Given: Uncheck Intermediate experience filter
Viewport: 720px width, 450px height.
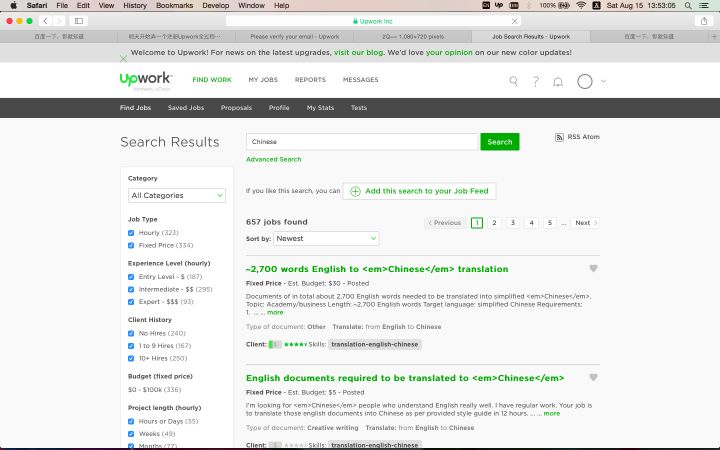Looking at the screenshot, I should (131, 290).
